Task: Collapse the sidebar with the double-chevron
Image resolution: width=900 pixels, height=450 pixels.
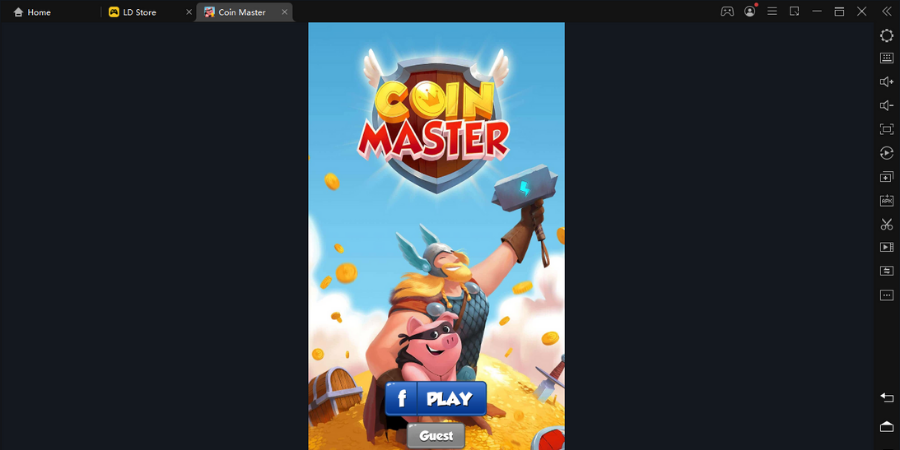Action: 886,11
